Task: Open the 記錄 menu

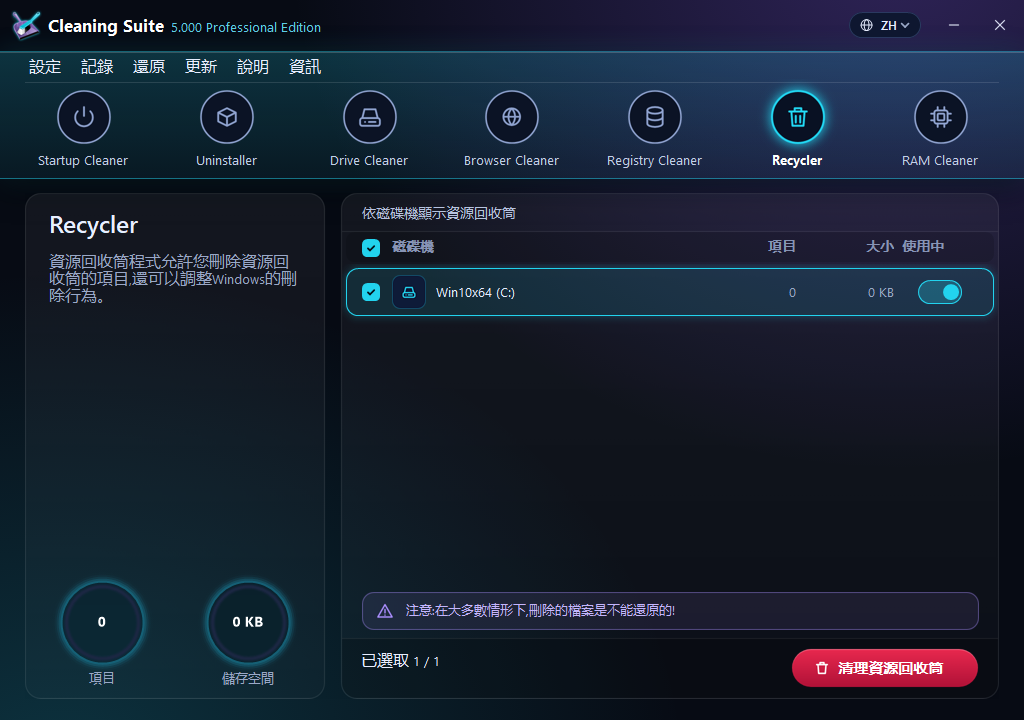Action: click(97, 67)
